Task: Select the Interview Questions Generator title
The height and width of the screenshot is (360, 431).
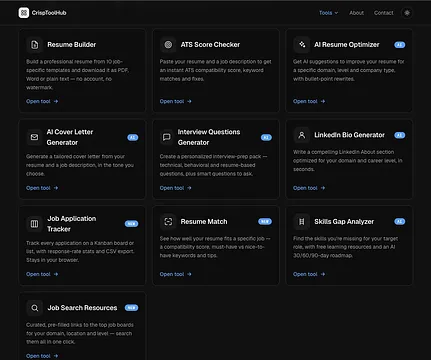Action: [209, 137]
